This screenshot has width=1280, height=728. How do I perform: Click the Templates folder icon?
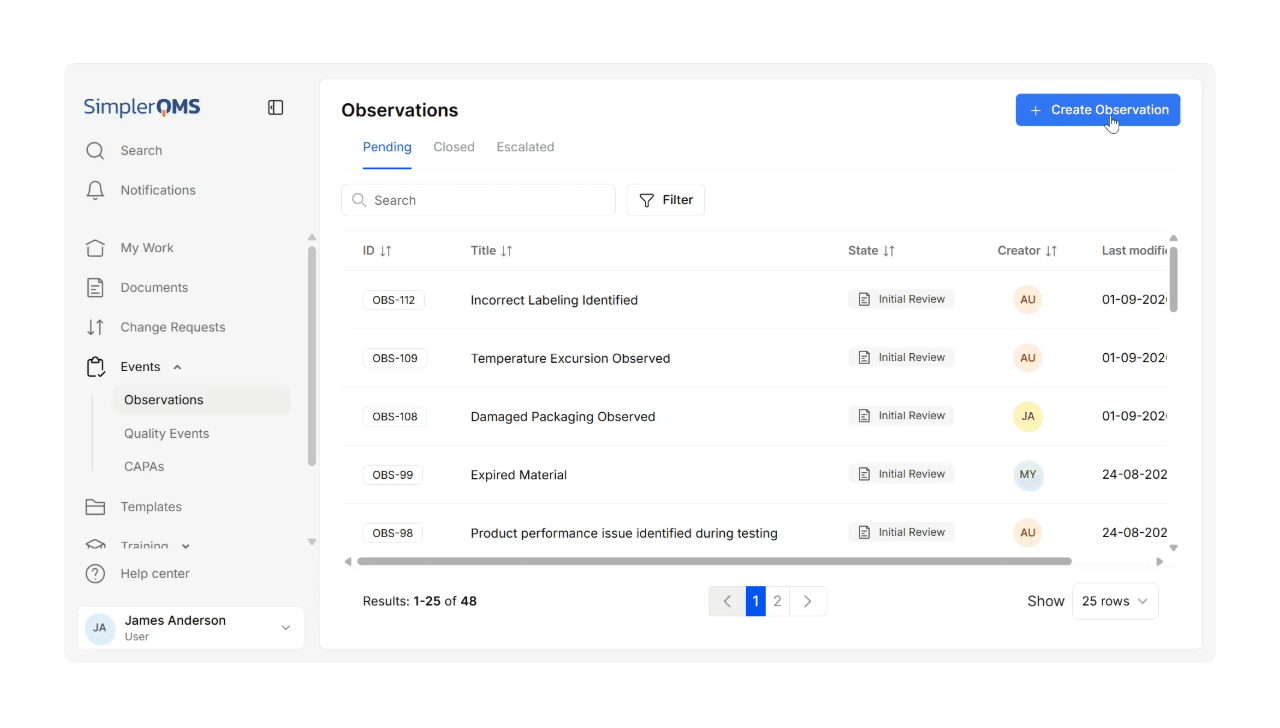click(x=95, y=507)
